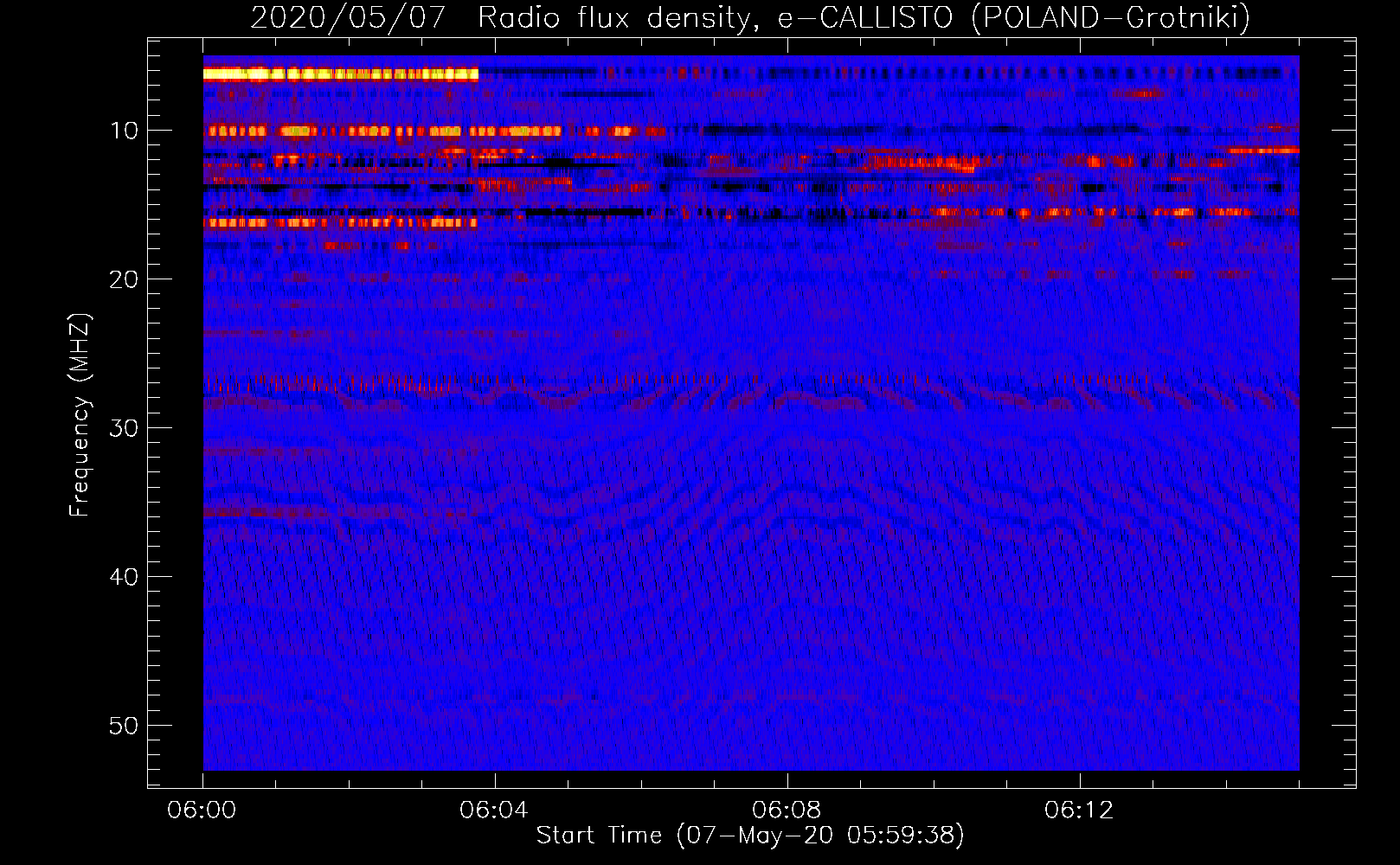Click the 06:12 time tick label

click(x=1079, y=811)
